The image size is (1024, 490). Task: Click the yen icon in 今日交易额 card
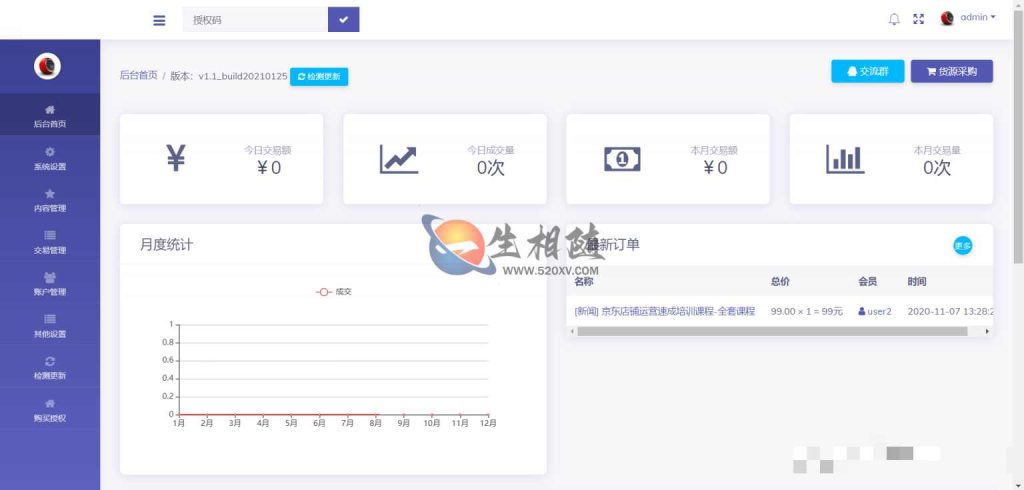tap(176, 158)
